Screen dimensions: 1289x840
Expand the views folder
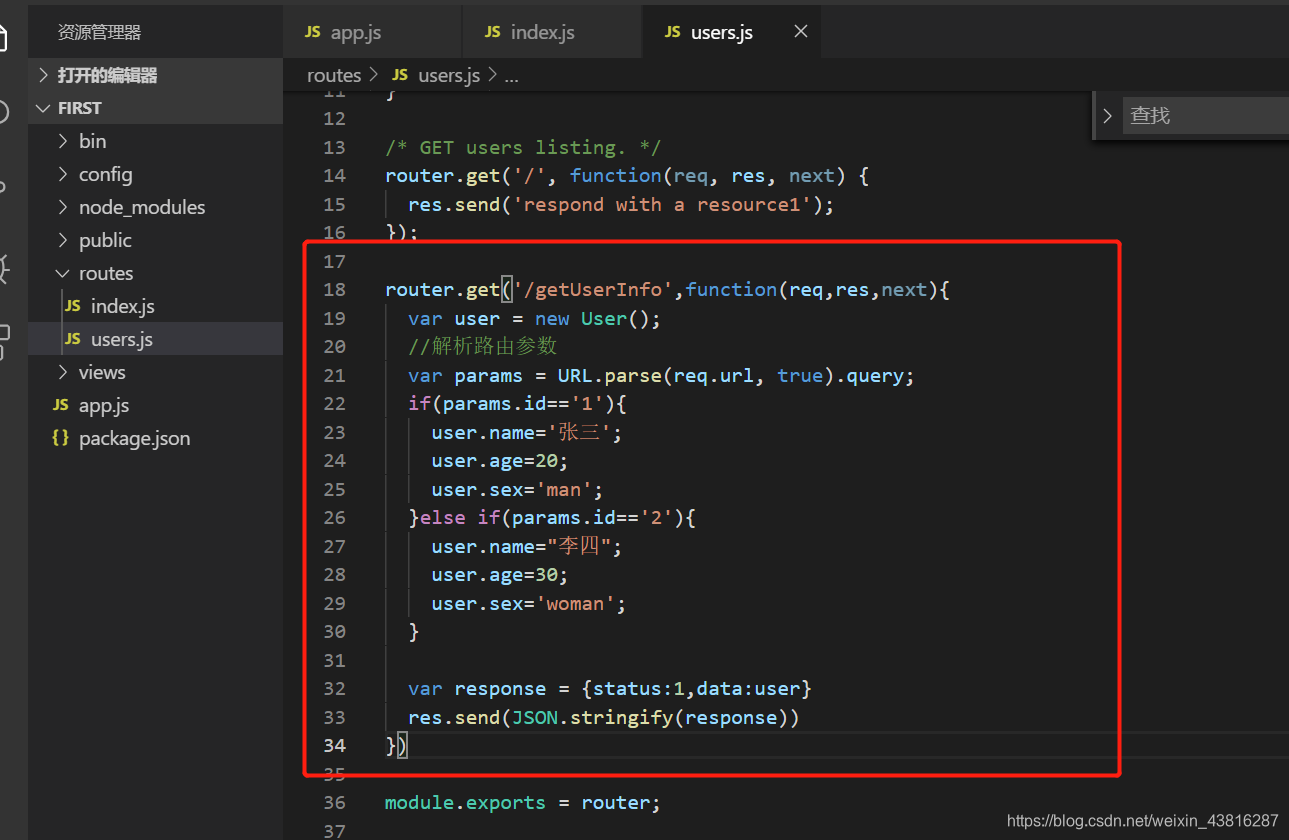point(155,372)
